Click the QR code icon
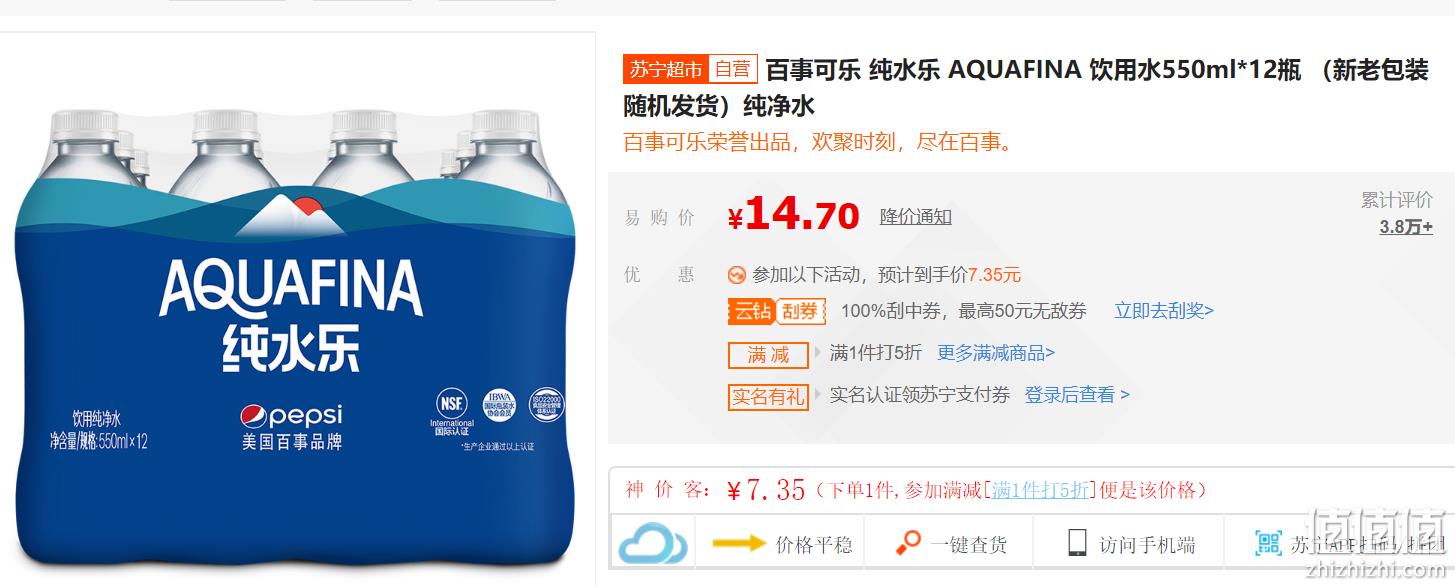Screen dimensions: 1455x587 [1268, 543]
